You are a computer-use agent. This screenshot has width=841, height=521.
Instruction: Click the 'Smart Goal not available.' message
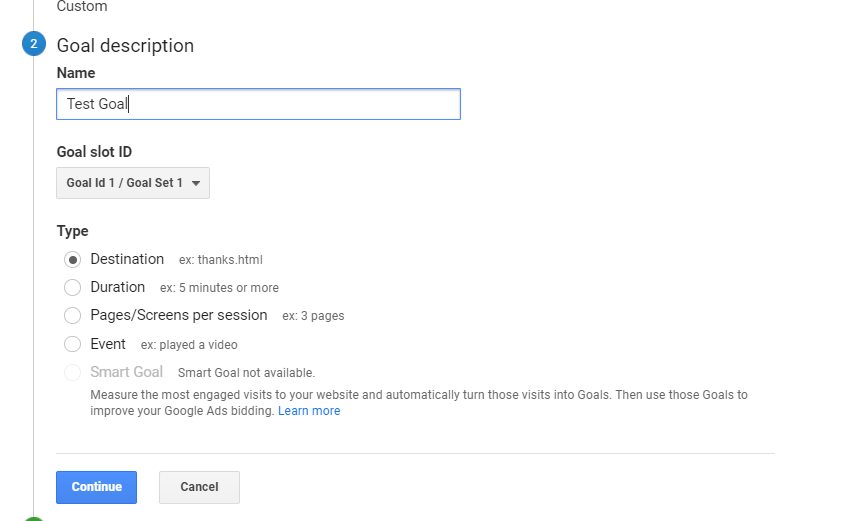247,373
